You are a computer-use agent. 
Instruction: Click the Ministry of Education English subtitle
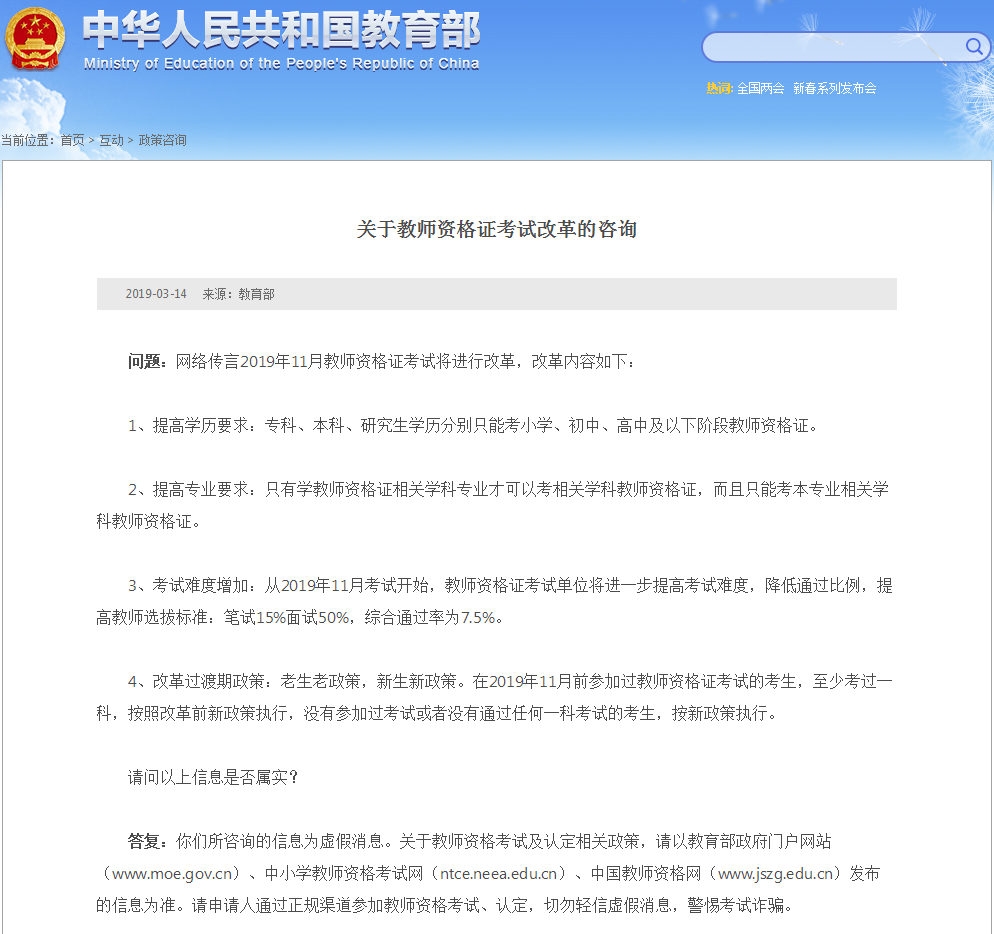281,63
